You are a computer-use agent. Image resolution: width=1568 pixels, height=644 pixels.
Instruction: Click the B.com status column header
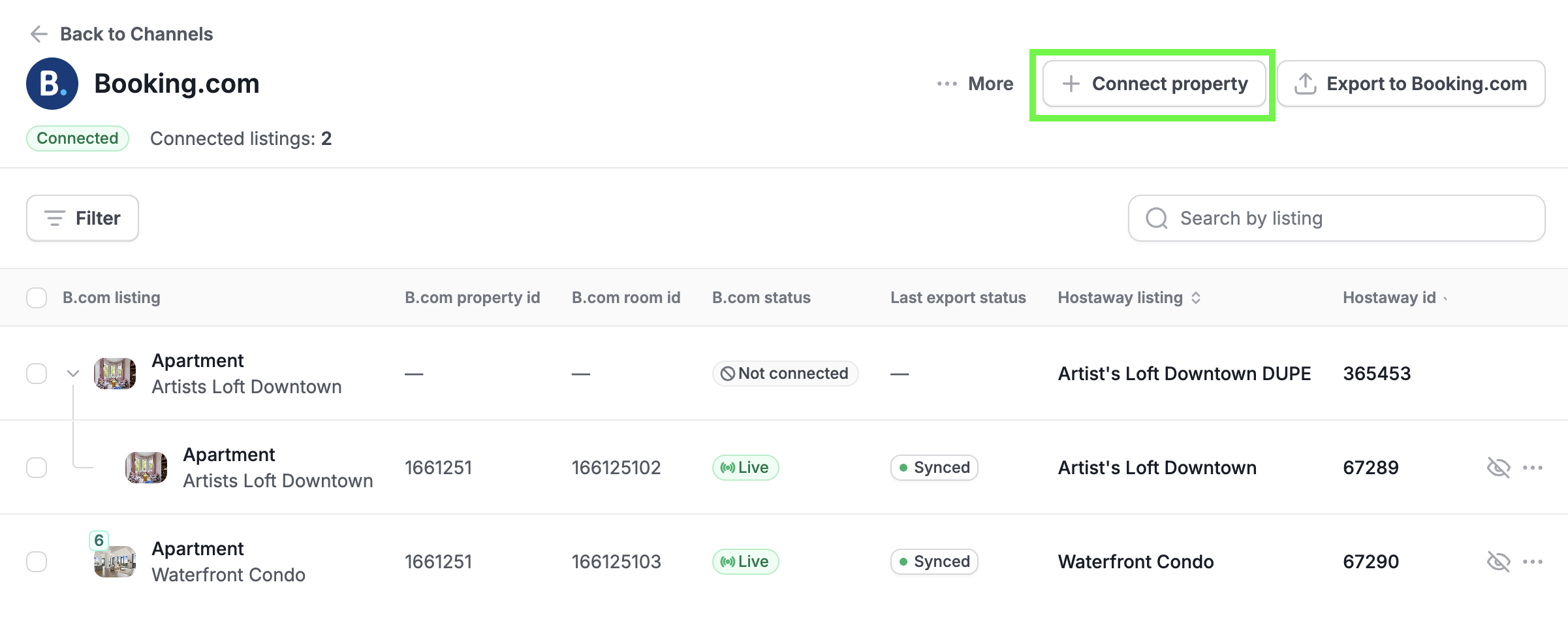coord(761,298)
